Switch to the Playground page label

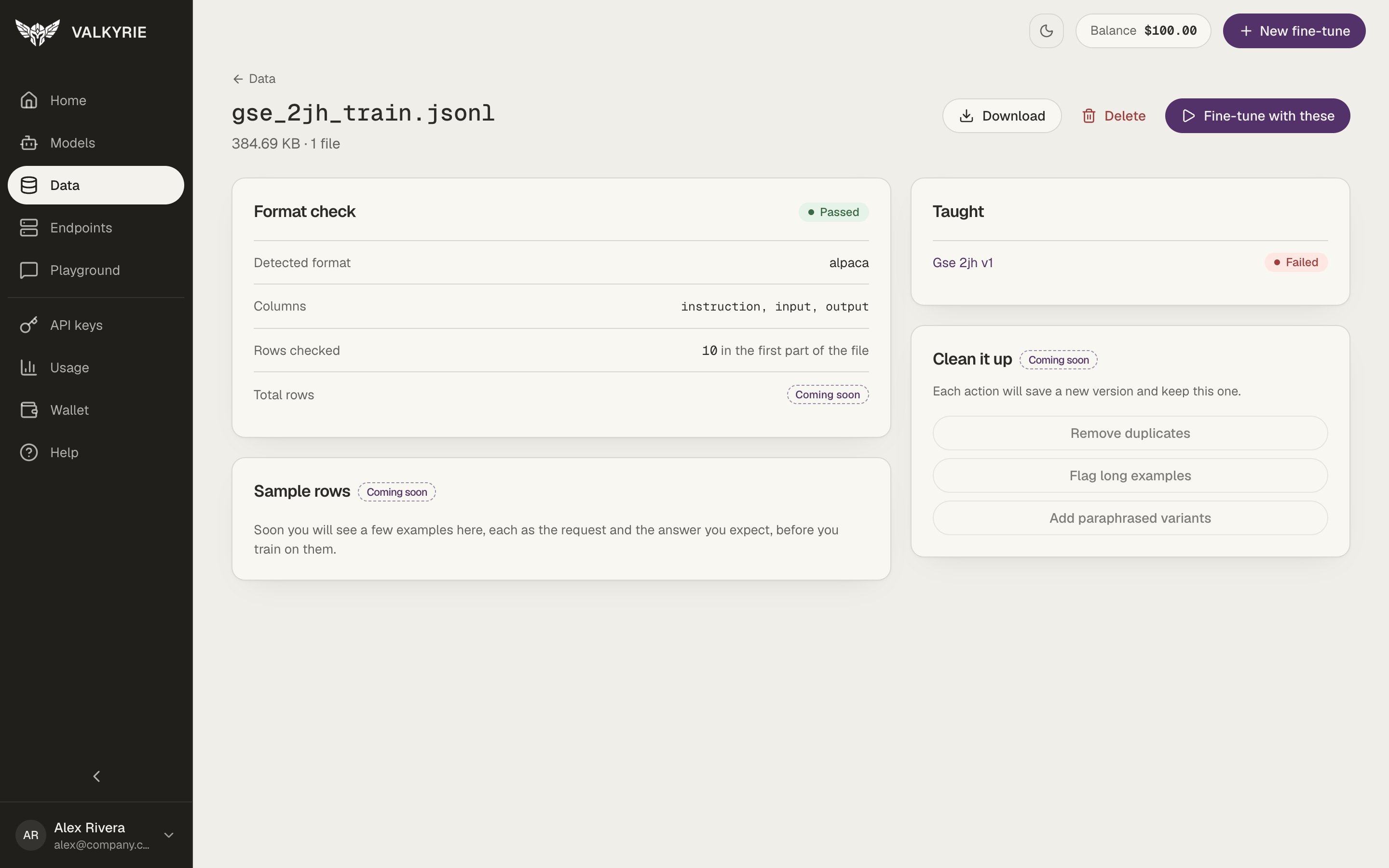[x=85, y=270]
